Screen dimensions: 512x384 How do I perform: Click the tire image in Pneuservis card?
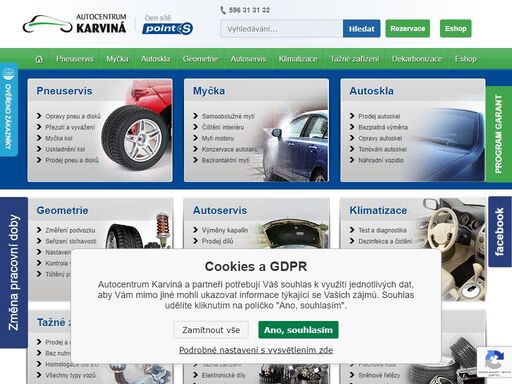136,137
